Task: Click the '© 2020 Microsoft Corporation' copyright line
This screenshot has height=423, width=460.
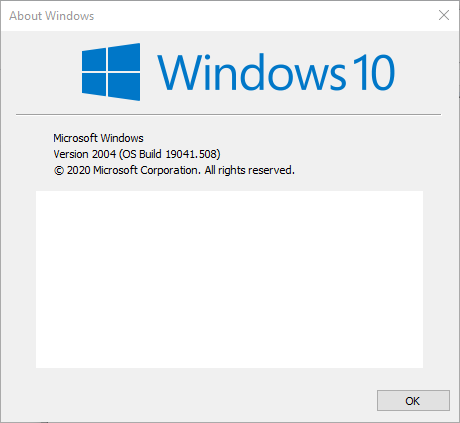Action: [x=174, y=170]
